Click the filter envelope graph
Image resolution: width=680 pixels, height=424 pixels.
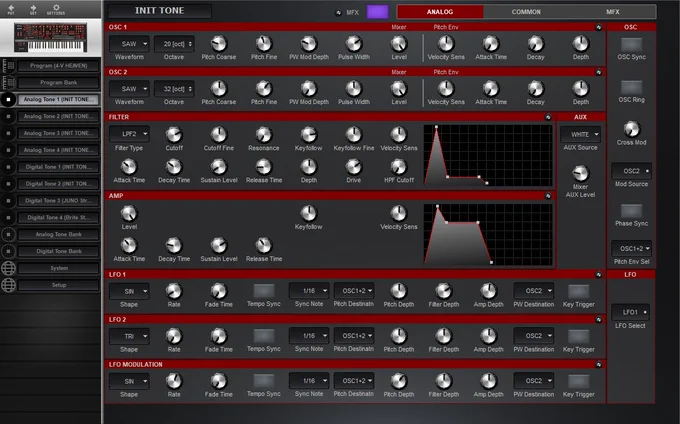pos(488,156)
